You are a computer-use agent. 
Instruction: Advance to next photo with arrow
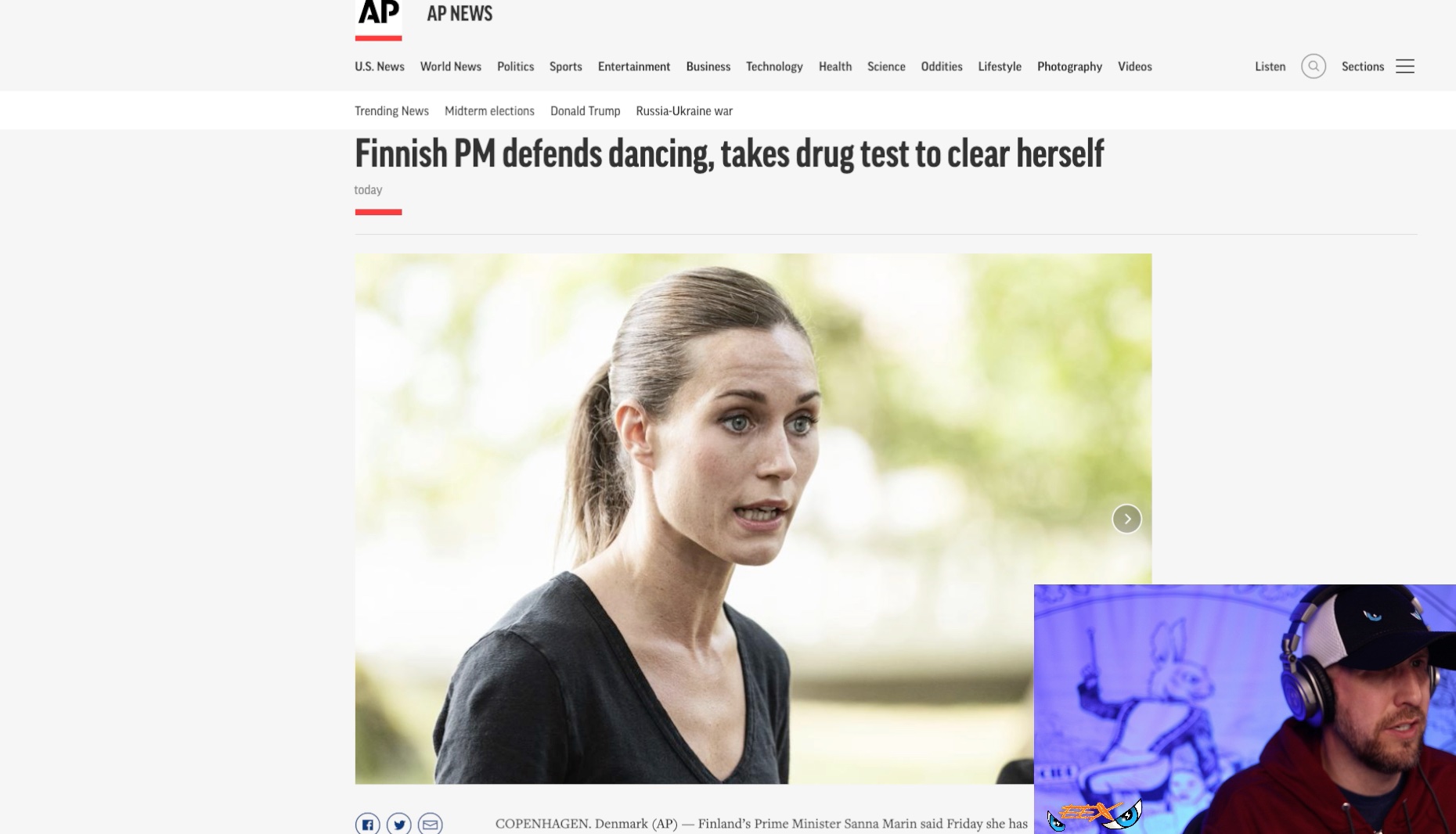[1127, 519]
